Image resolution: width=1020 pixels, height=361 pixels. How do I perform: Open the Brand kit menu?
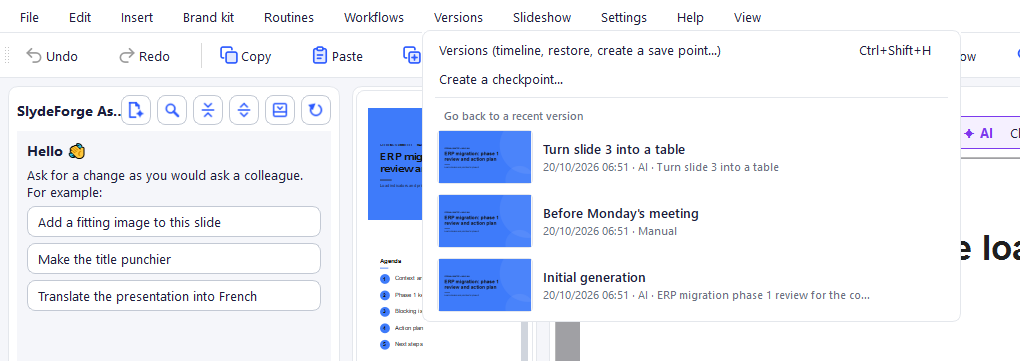click(x=208, y=18)
